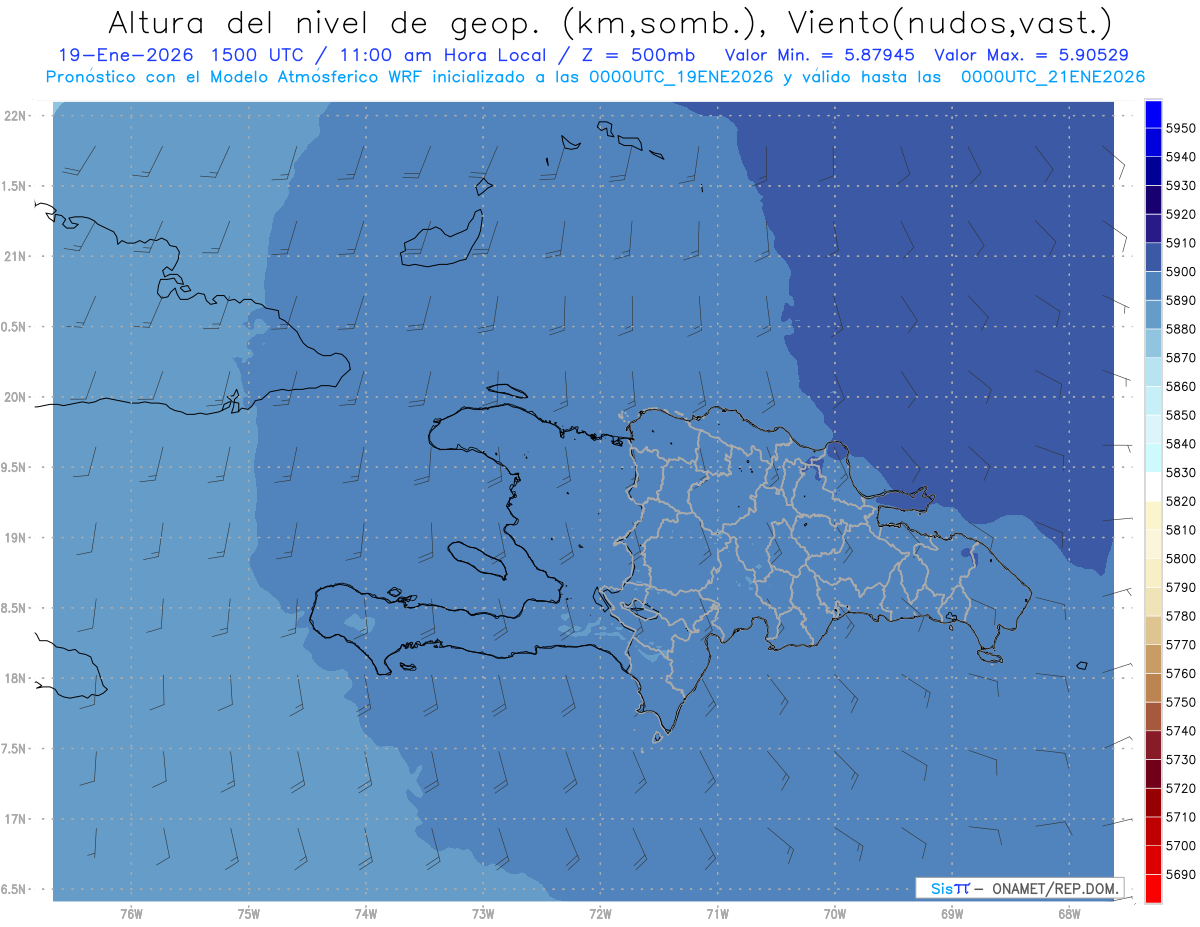The height and width of the screenshot is (927, 1200).
Task: Click the '6.5N' latitude label
Action: (x=13, y=889)
